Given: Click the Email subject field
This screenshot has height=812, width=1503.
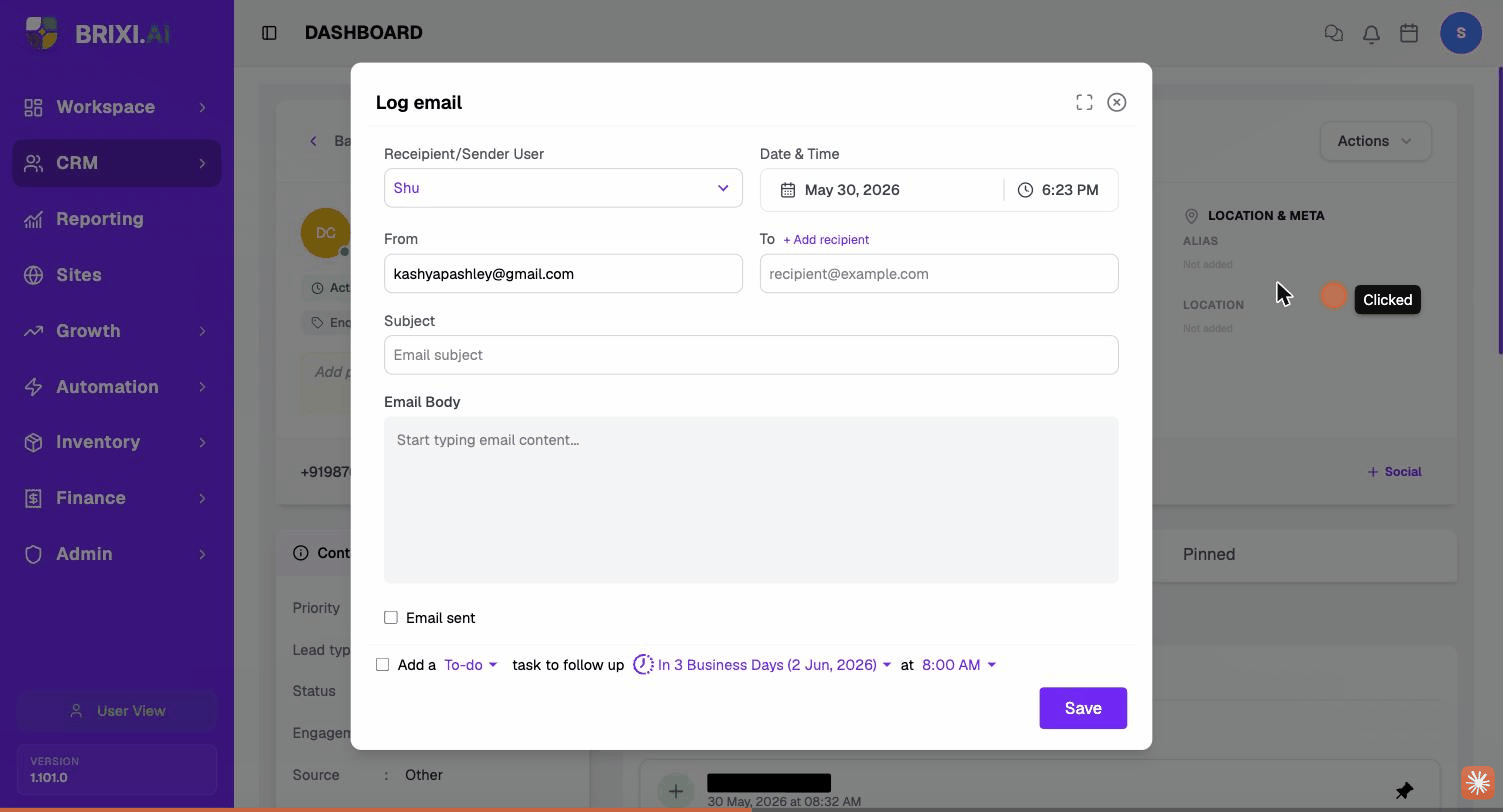Looking at the screenshot, I should [751, 355].
